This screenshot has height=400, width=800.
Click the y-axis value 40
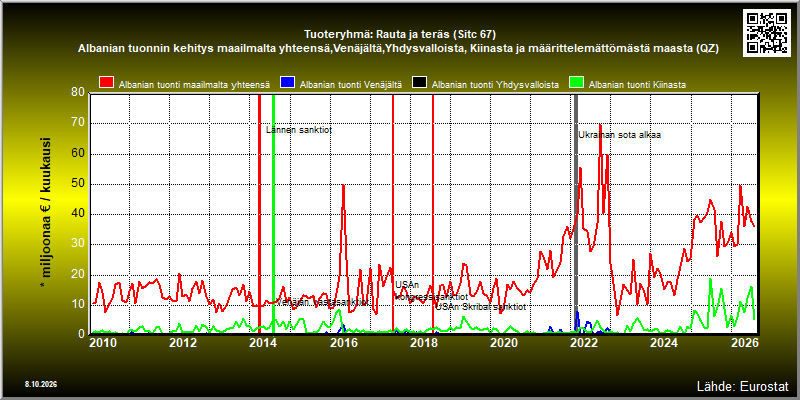(78, 214)
